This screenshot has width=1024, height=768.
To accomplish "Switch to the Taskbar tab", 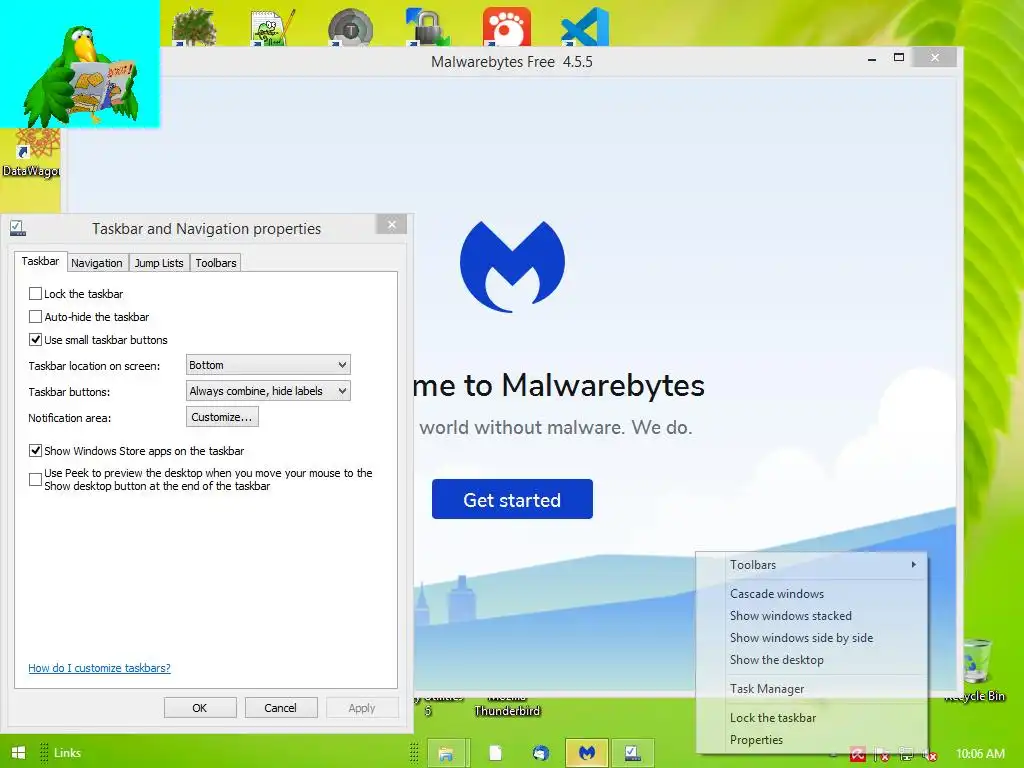I will pyautogui.click(x=40, y=261).
